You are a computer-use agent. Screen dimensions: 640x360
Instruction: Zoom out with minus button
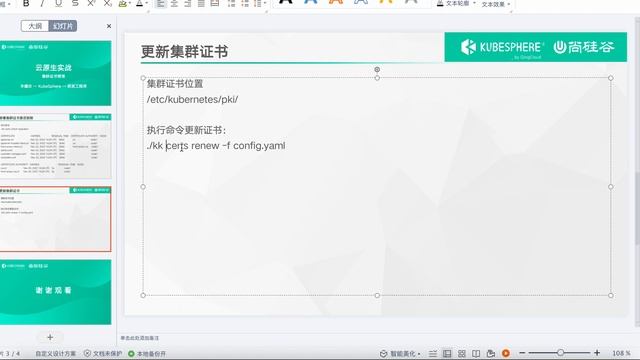[522, 353]
